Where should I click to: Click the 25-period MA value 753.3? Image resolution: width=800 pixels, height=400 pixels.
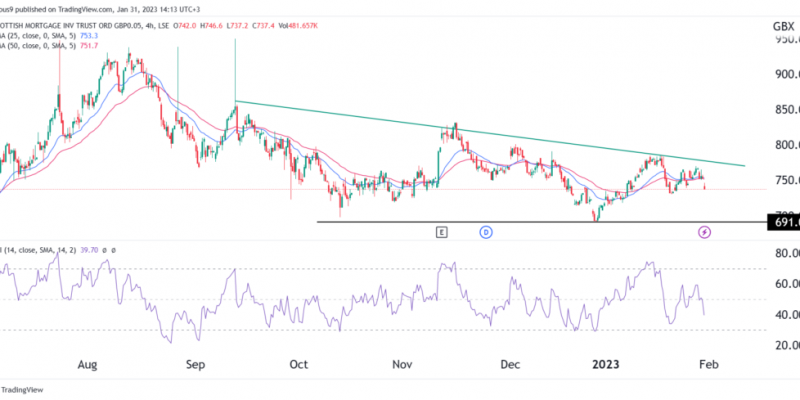click(x=89, y=36)
